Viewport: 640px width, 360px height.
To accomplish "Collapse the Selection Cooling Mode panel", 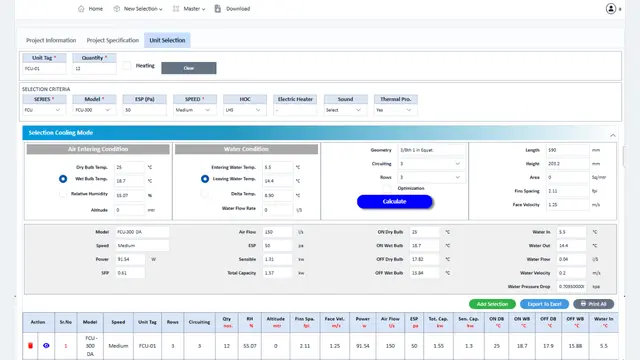I will (613, 135).
